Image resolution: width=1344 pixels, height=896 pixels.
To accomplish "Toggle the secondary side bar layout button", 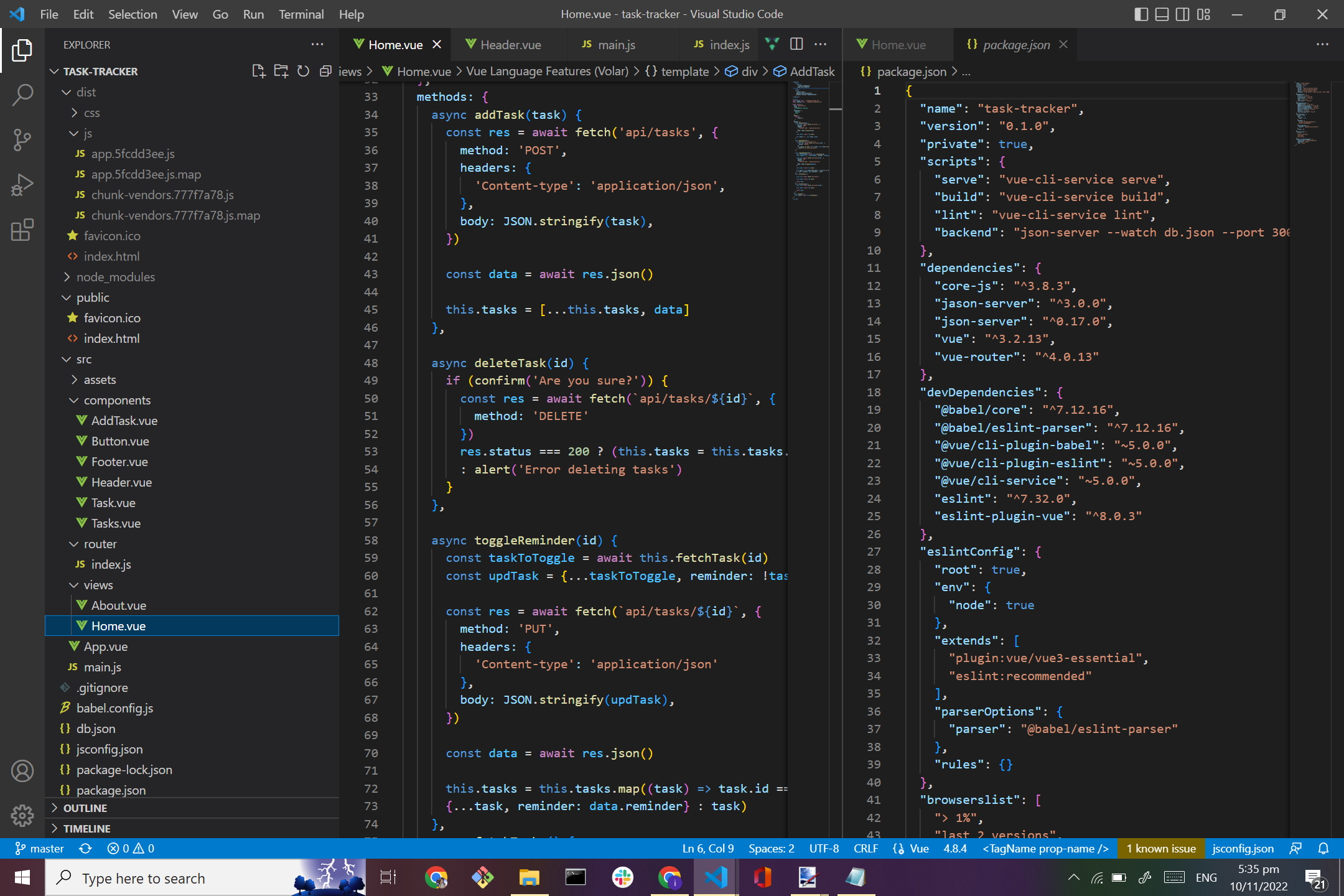I will click(x=1182, y=14).
